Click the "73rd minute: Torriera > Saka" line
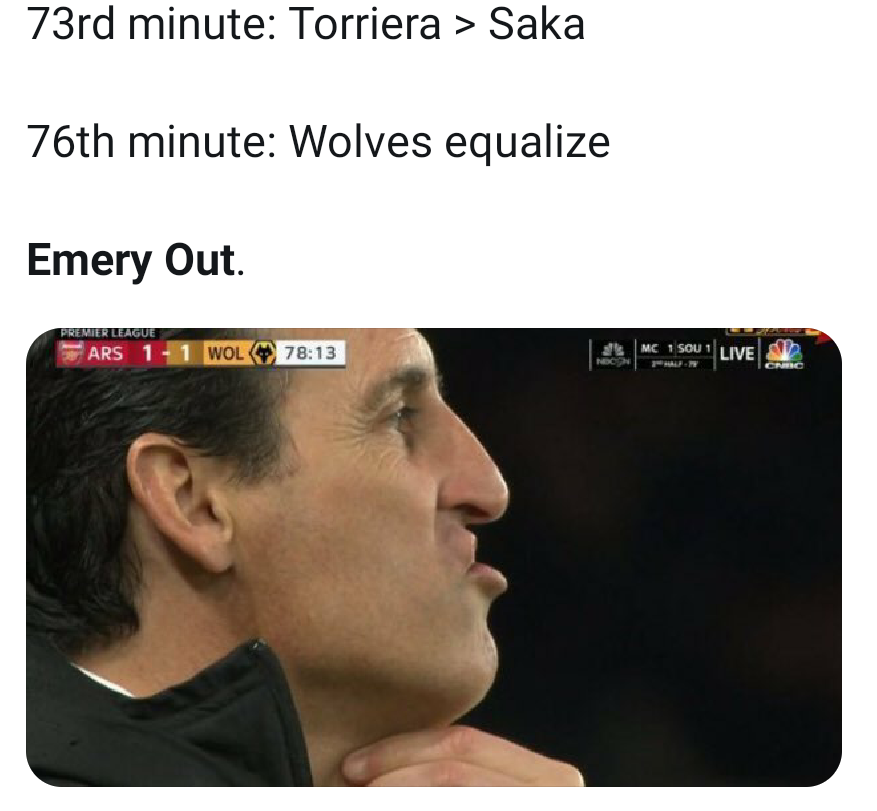This screenshot has height=811, width=877. click(306, 25)
